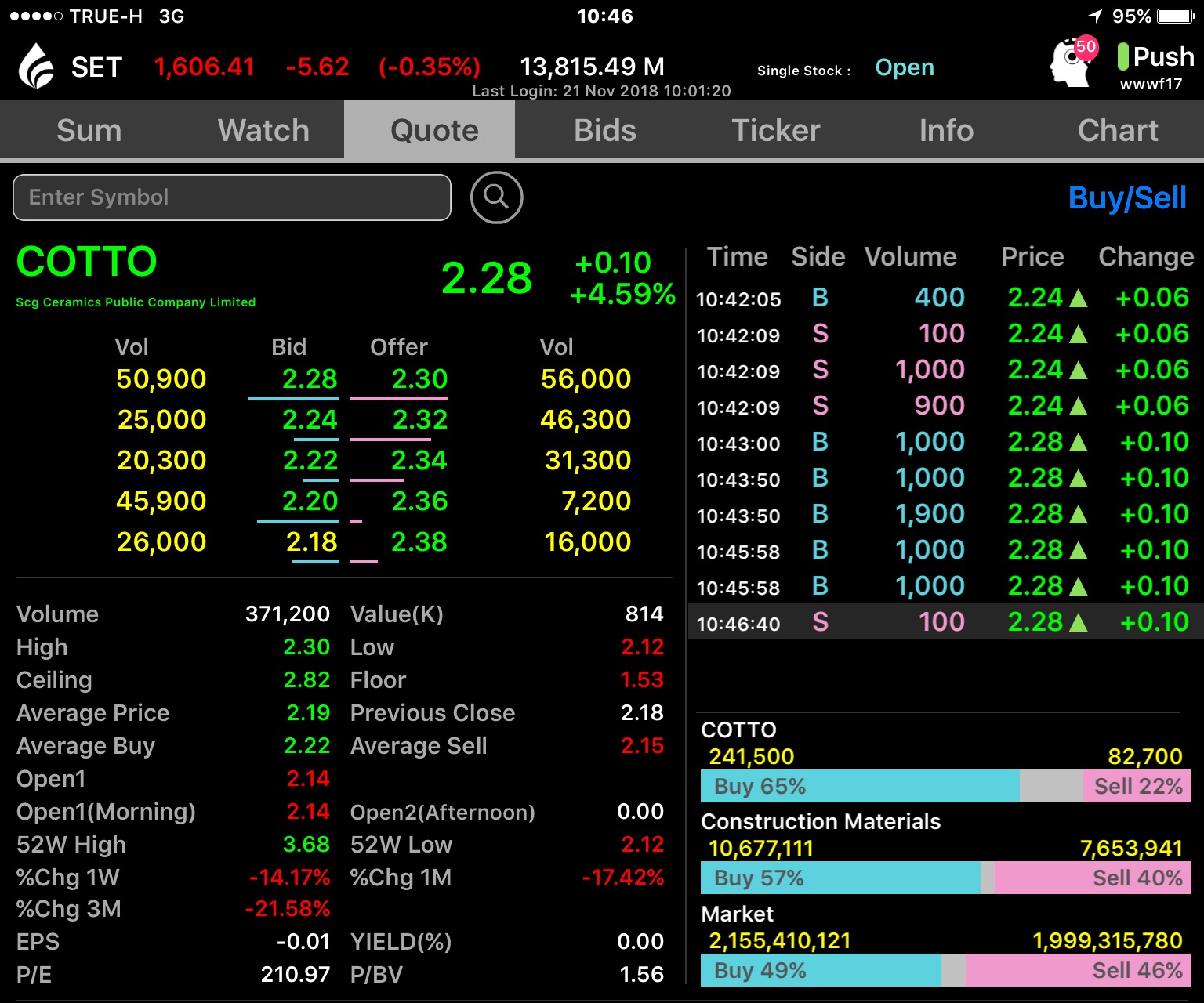Tap offer price 2.30 in order book
The image size is (1204, 1003).
pyautogui.click(x=419, y=379)
